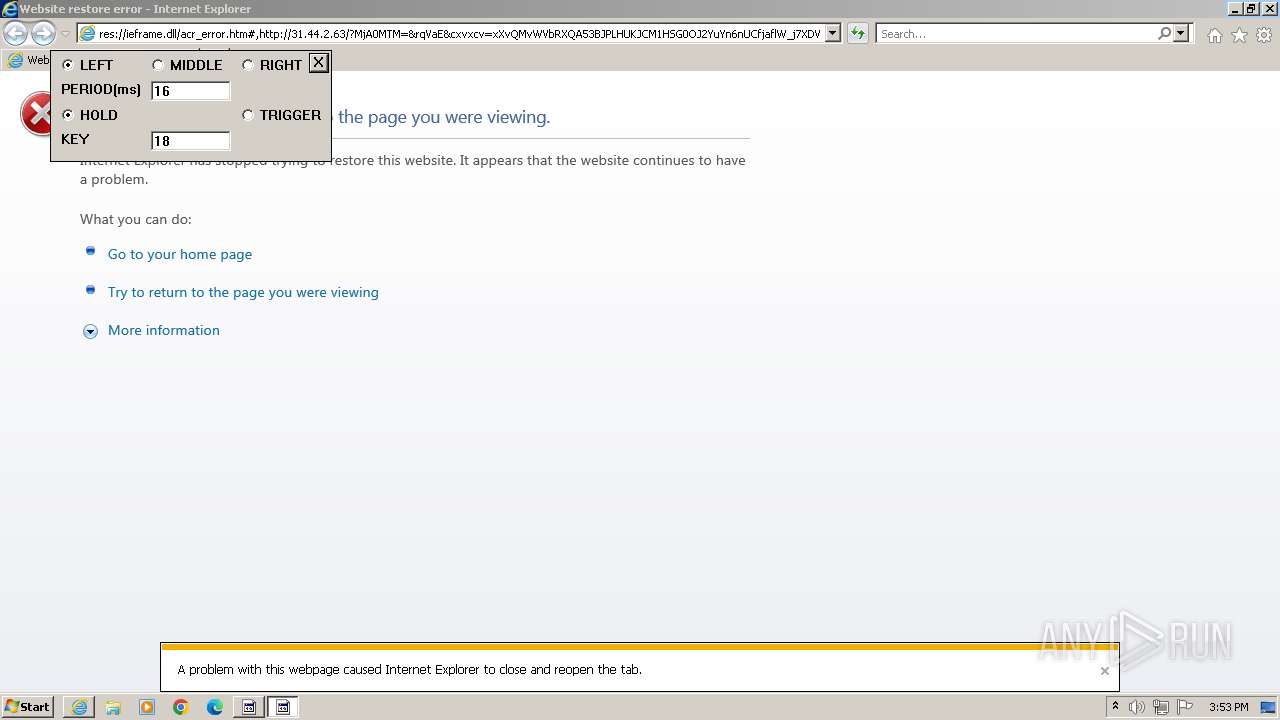
Task: Launch Microsoft Edge from the taskbar
Action: 215,707
